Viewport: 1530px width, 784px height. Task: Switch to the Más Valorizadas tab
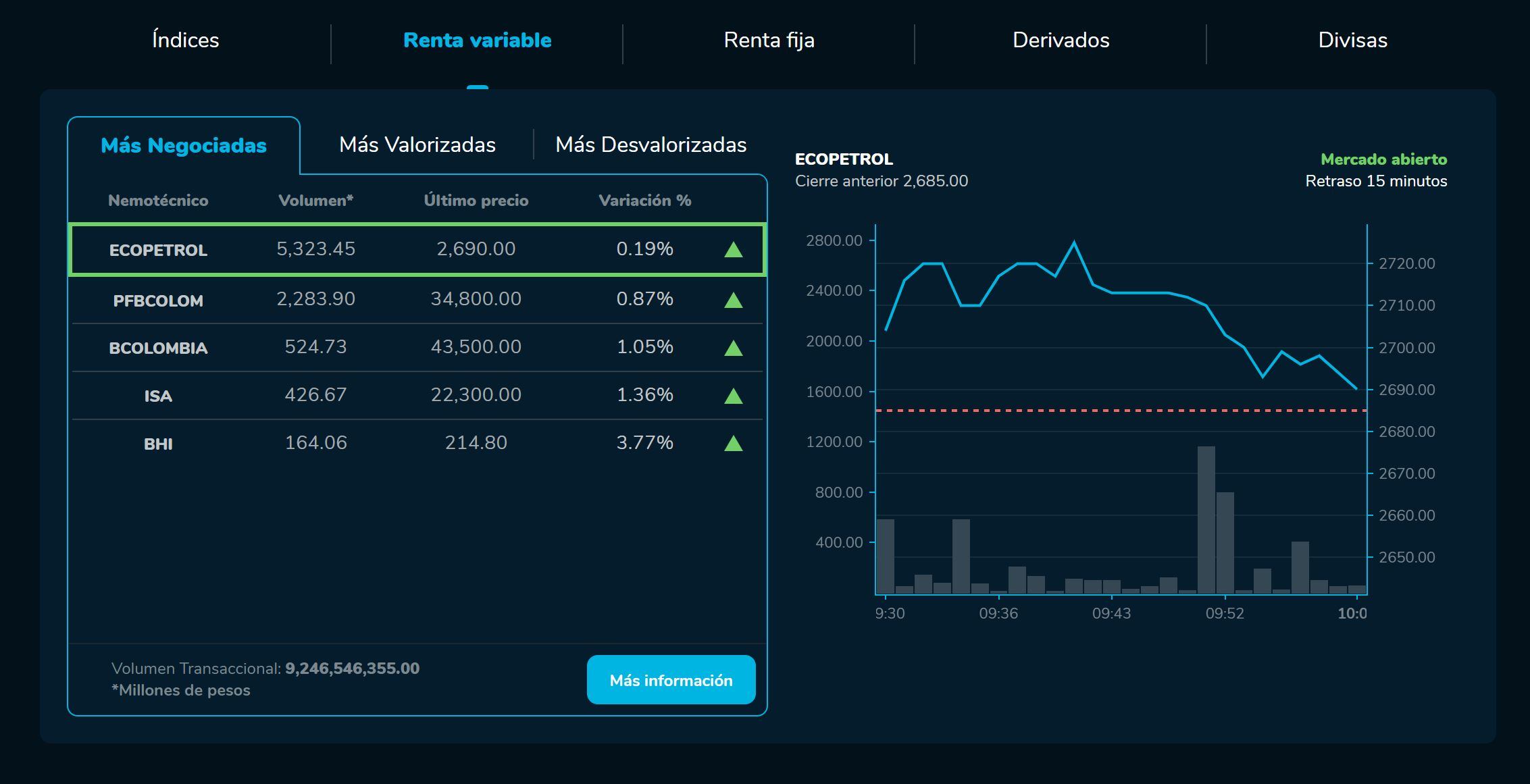[x=417, y=145]
